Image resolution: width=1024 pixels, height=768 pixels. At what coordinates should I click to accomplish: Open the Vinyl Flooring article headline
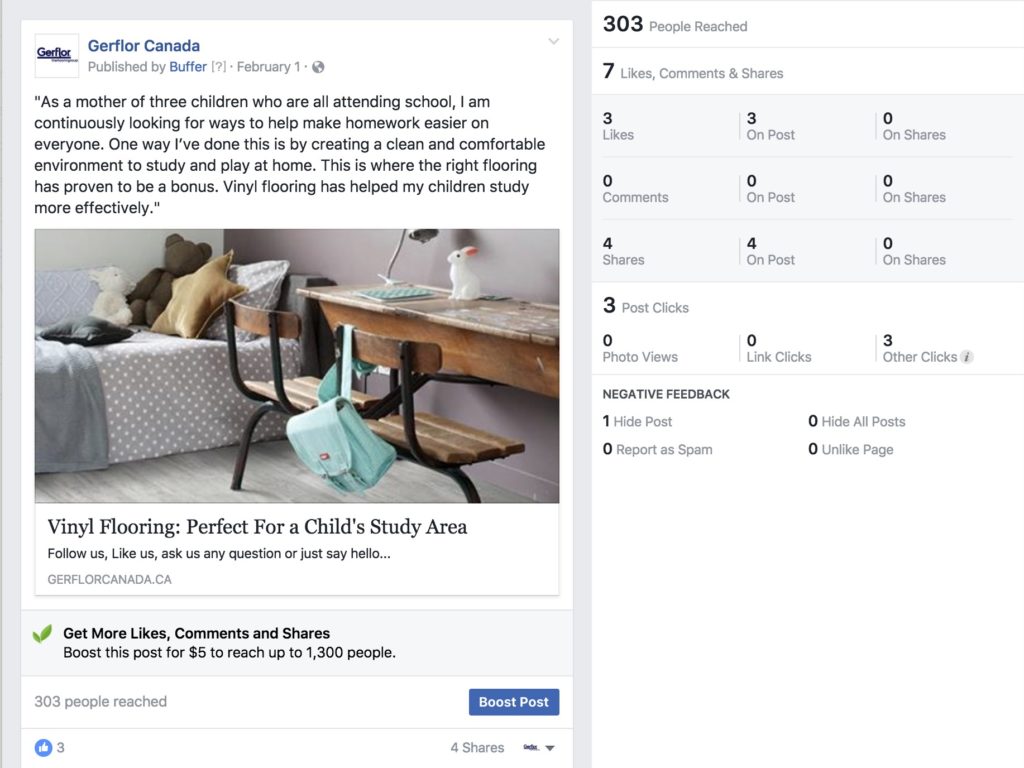[x=257, y=526]
